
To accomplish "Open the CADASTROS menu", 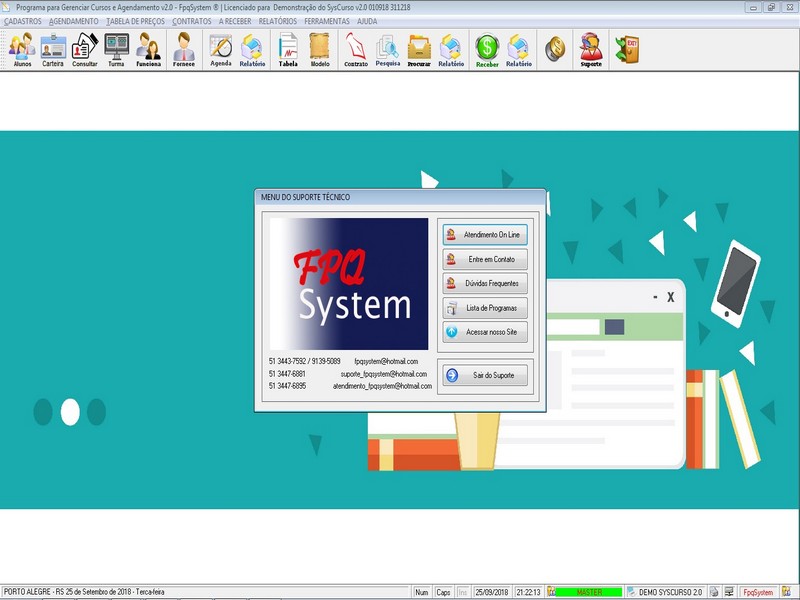I will click(22, 21).
